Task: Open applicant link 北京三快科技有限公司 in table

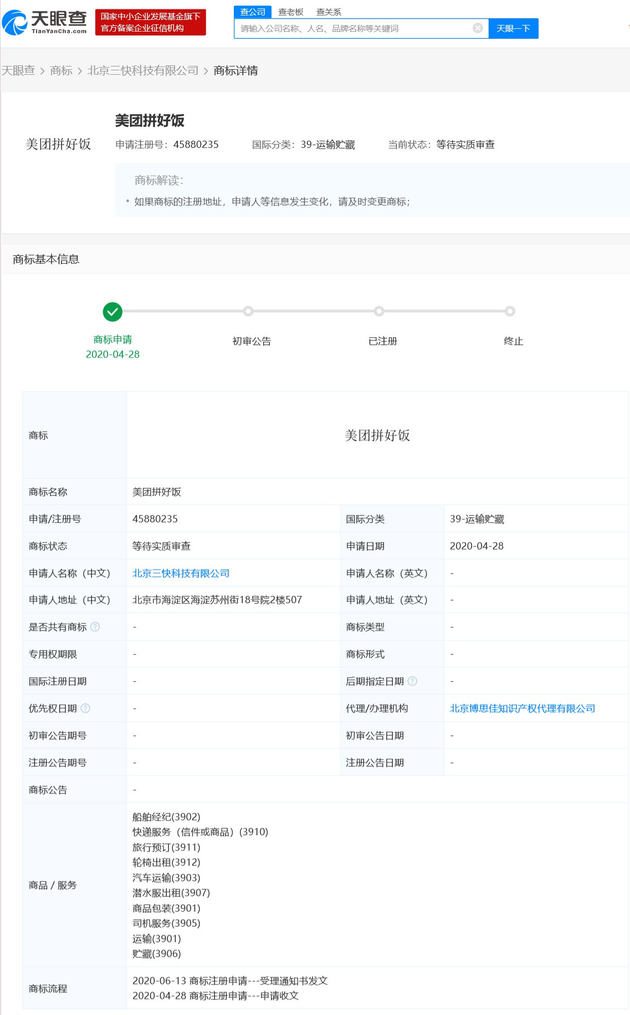Action: click(x=181, y=573)
